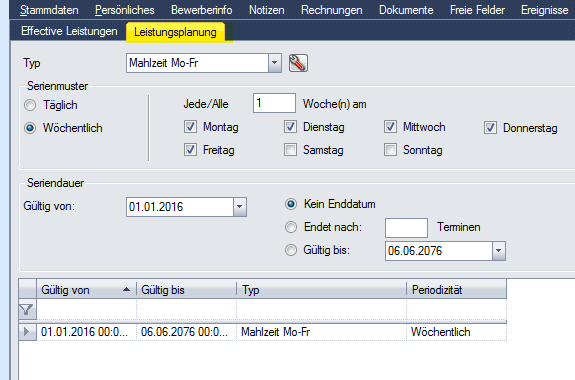Open the Typ dropdown arrow
This screenshot has height=380, width=575.
tap(275, 63)
